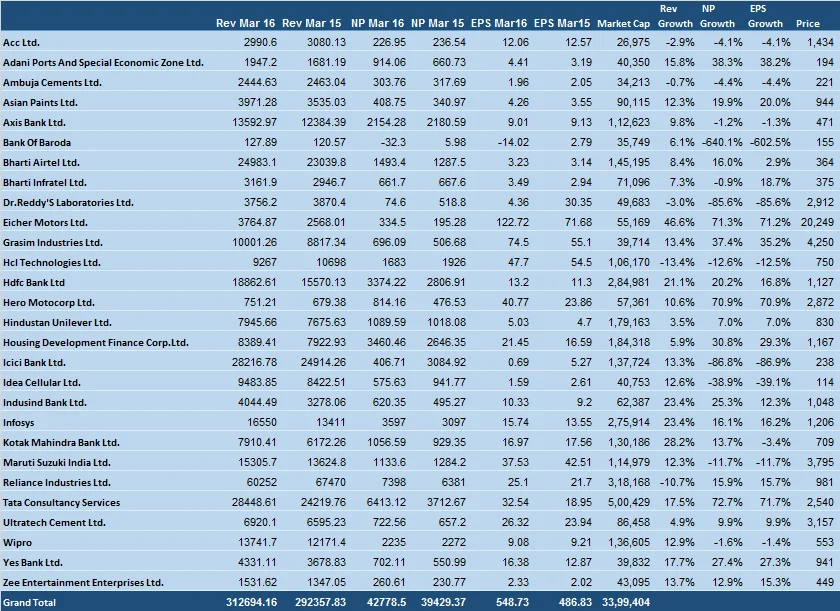Select the 'Maruti Suzuki India Ltd.' cell
840x611 pixels.
coord(56,463)
